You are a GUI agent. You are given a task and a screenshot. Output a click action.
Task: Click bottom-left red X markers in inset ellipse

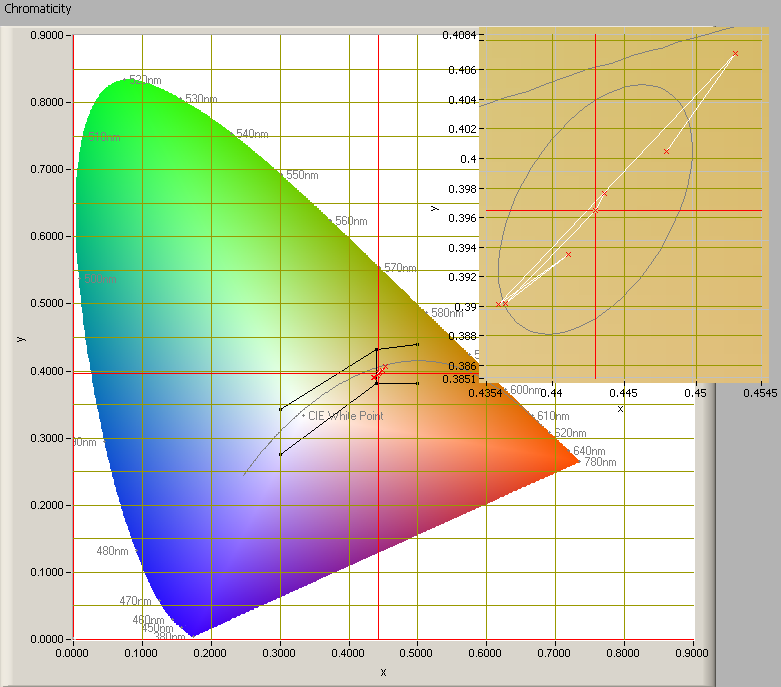click(502, 304)
